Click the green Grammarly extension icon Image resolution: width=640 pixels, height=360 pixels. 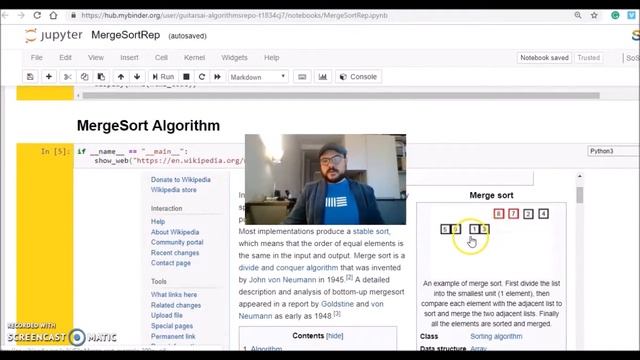(615, 16)
